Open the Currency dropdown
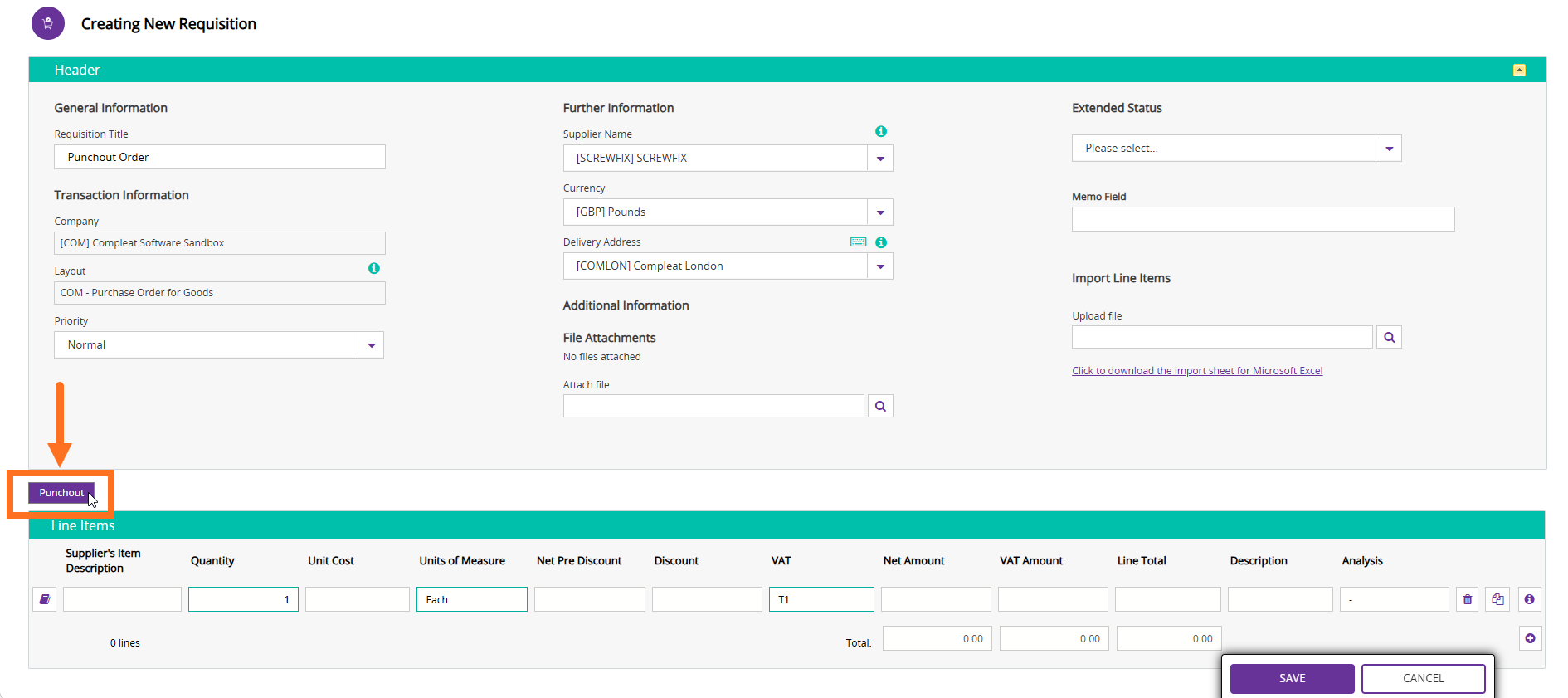This screenshot has width=1568, height=698. [880, 212]
